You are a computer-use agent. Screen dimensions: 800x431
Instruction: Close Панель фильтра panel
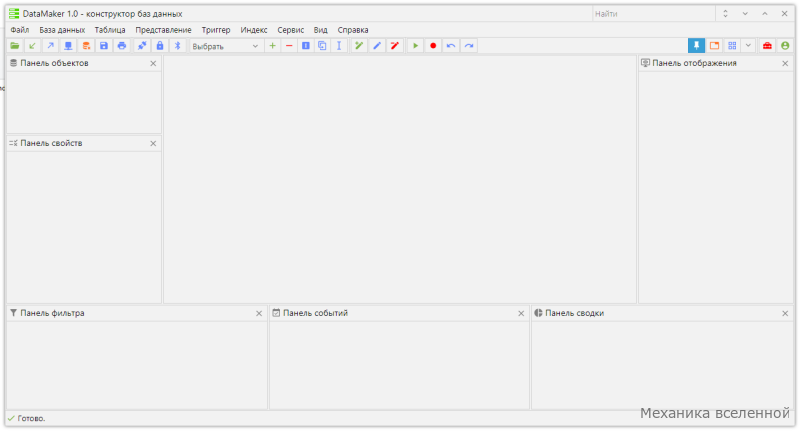[259, 314]
